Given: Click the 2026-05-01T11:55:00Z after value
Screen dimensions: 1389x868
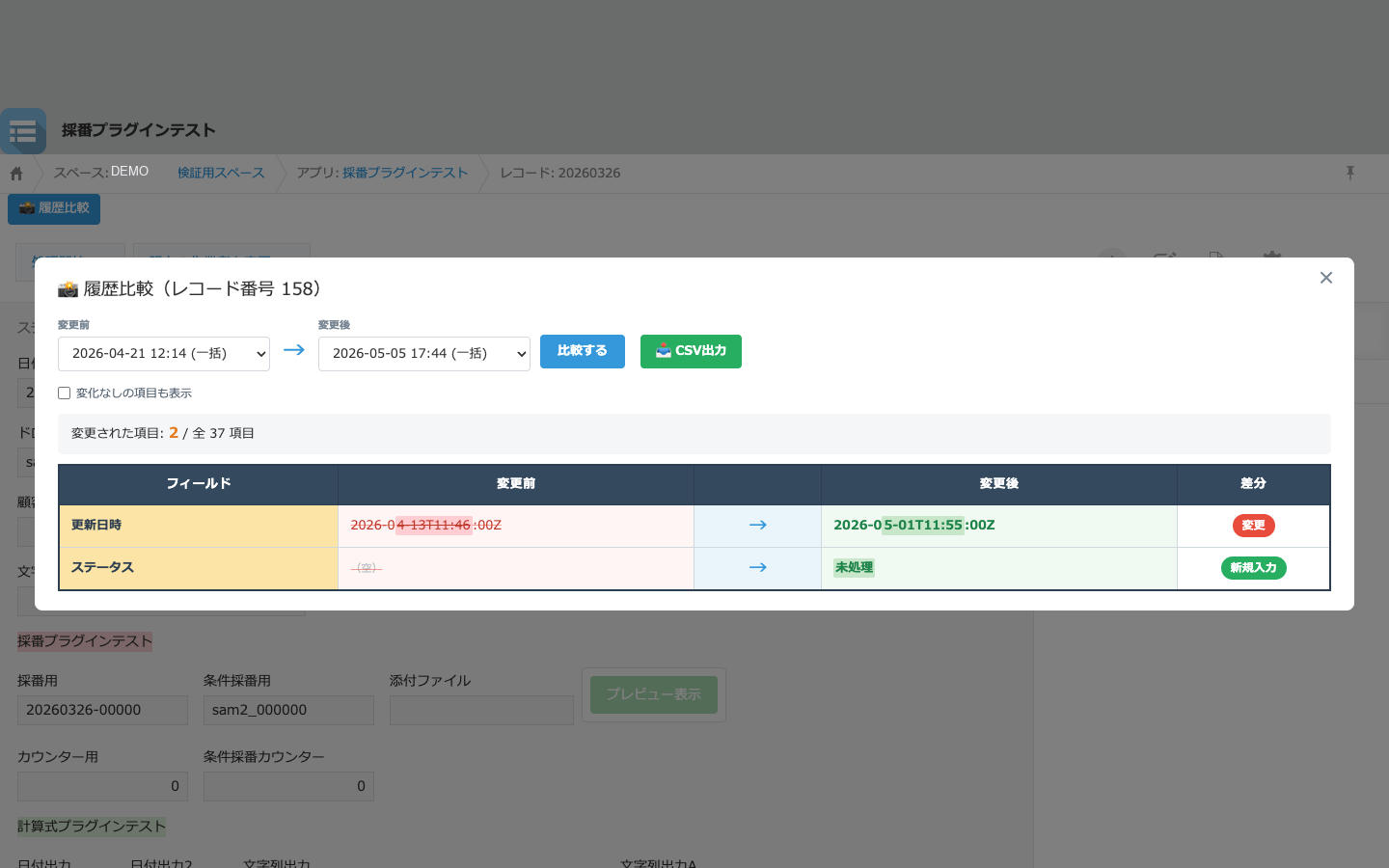Looking at the screenshot, I should pyautogui.click(x=914, y=526).
